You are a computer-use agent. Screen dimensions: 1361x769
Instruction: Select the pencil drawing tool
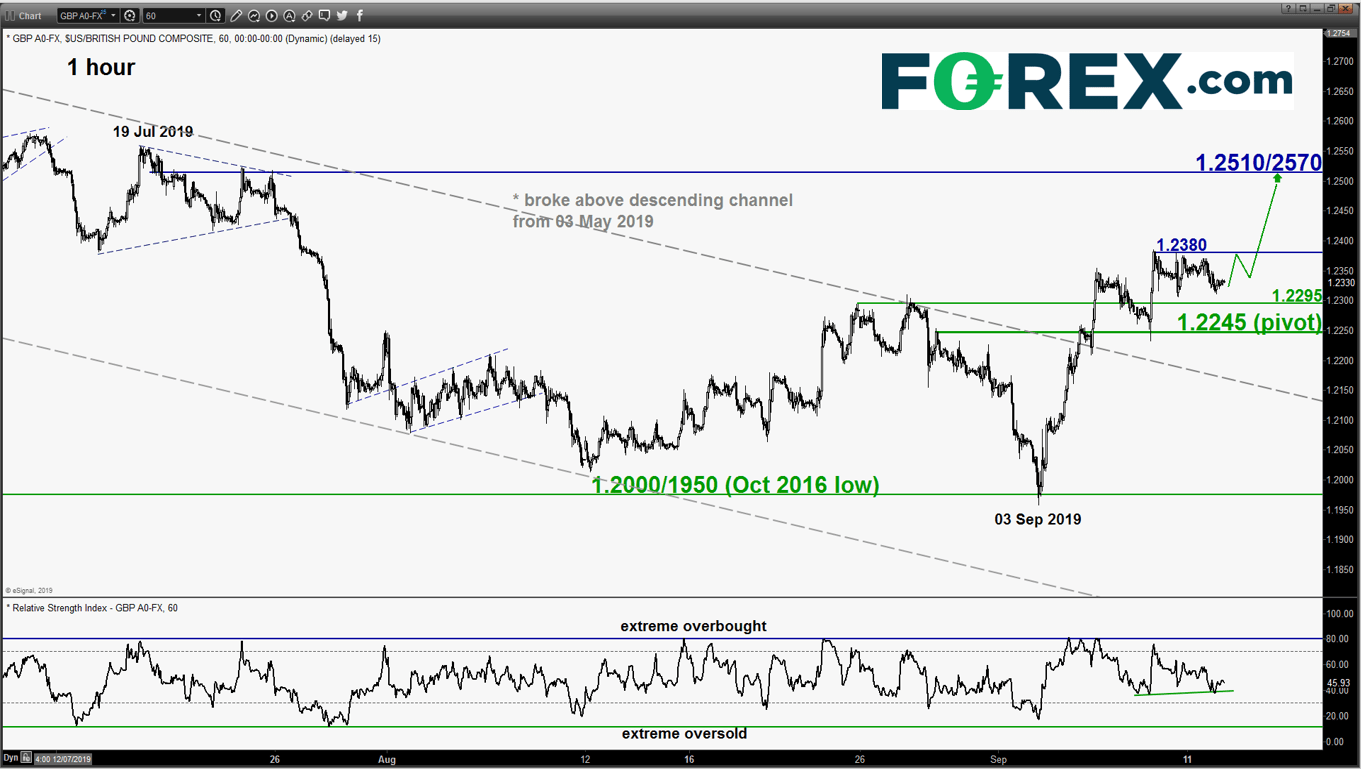tap(236, 15)
